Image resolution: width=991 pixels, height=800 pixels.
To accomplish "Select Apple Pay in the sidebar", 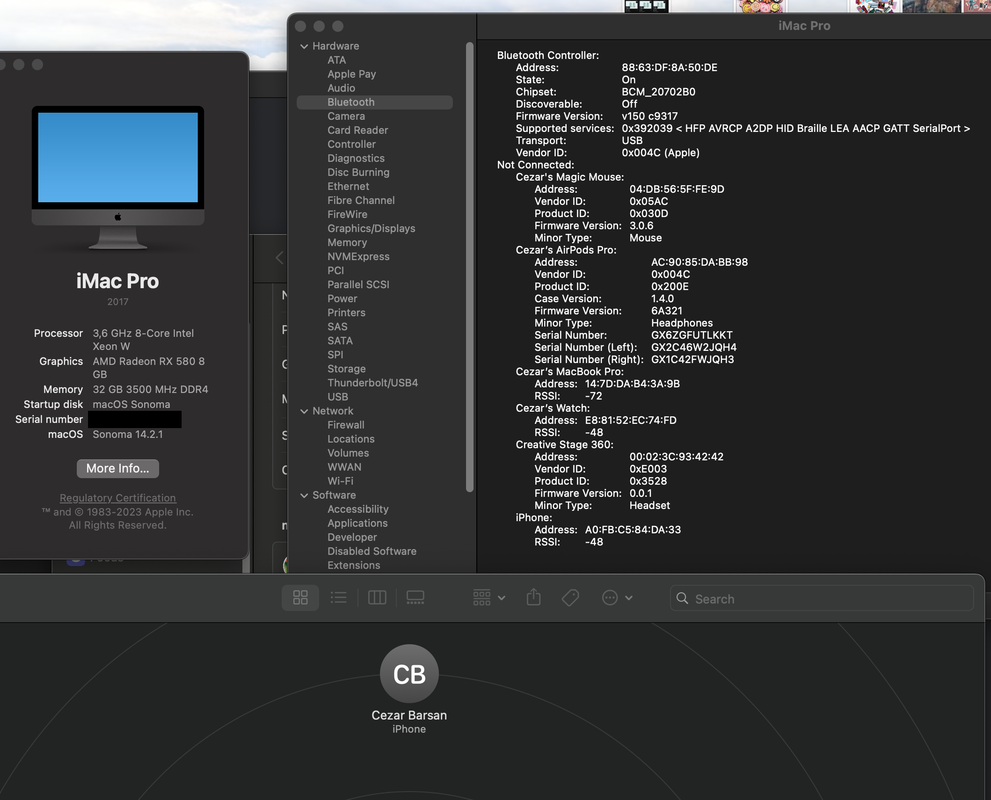I will coord(351,74).
